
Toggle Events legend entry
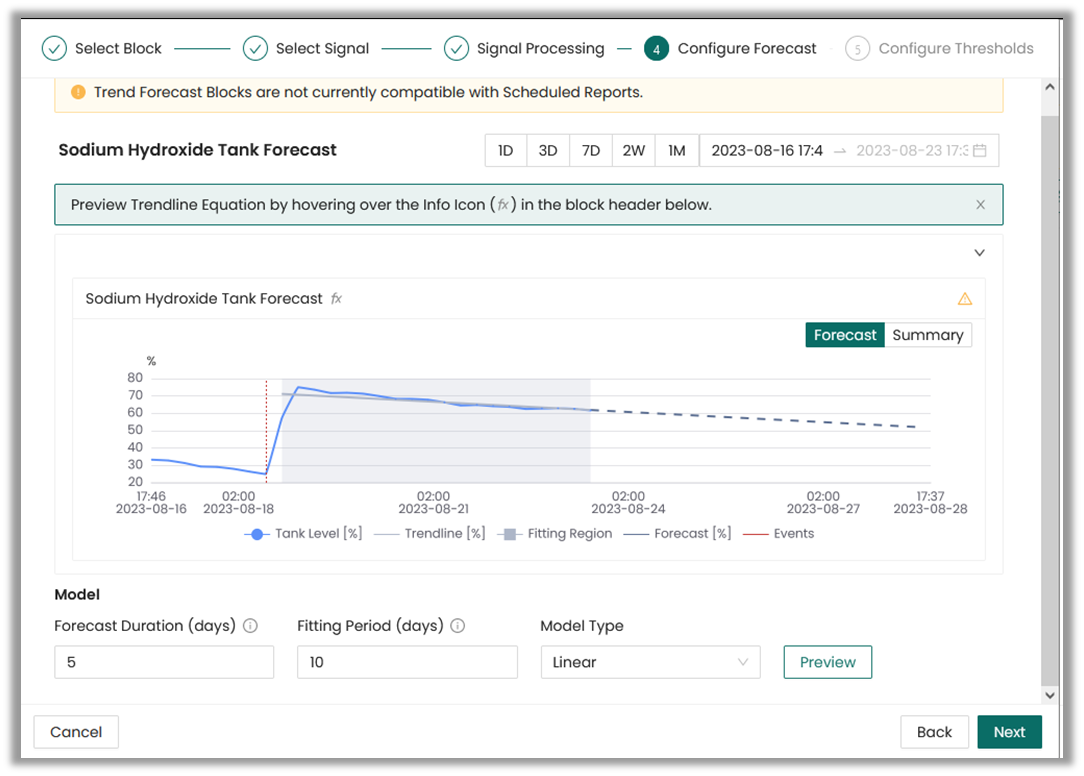click(778, 534)
